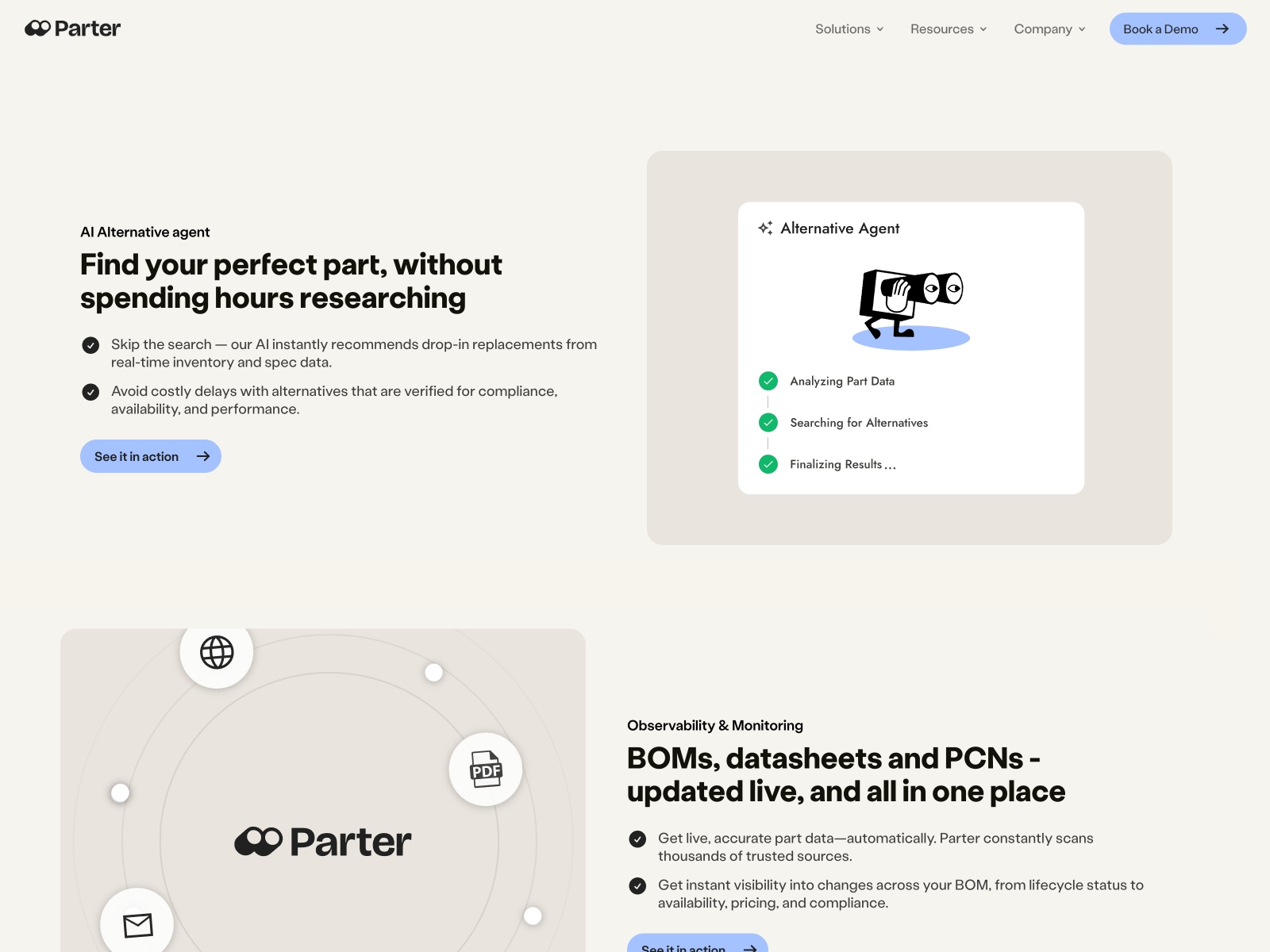Click the Parter logo in the header

(72, 29)
